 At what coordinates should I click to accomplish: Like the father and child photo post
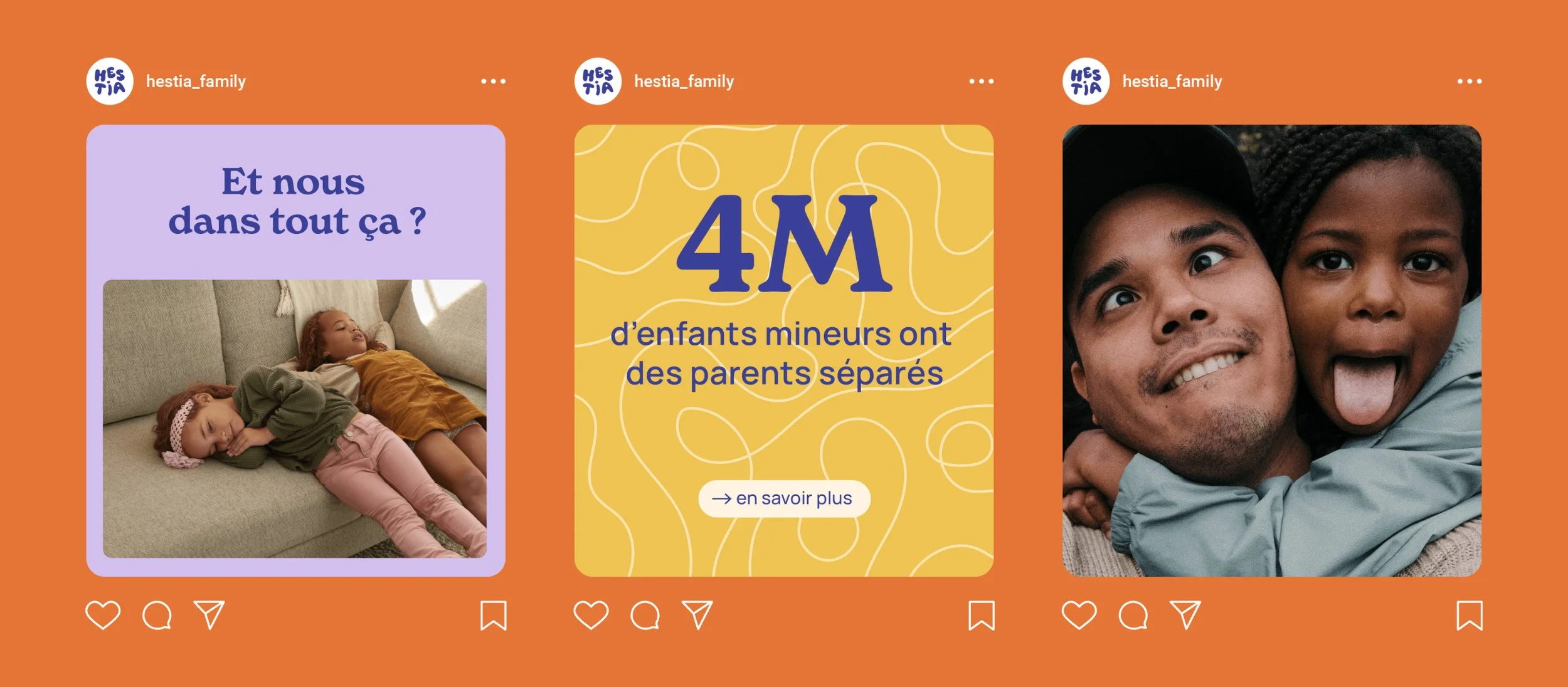(1079, 615)
